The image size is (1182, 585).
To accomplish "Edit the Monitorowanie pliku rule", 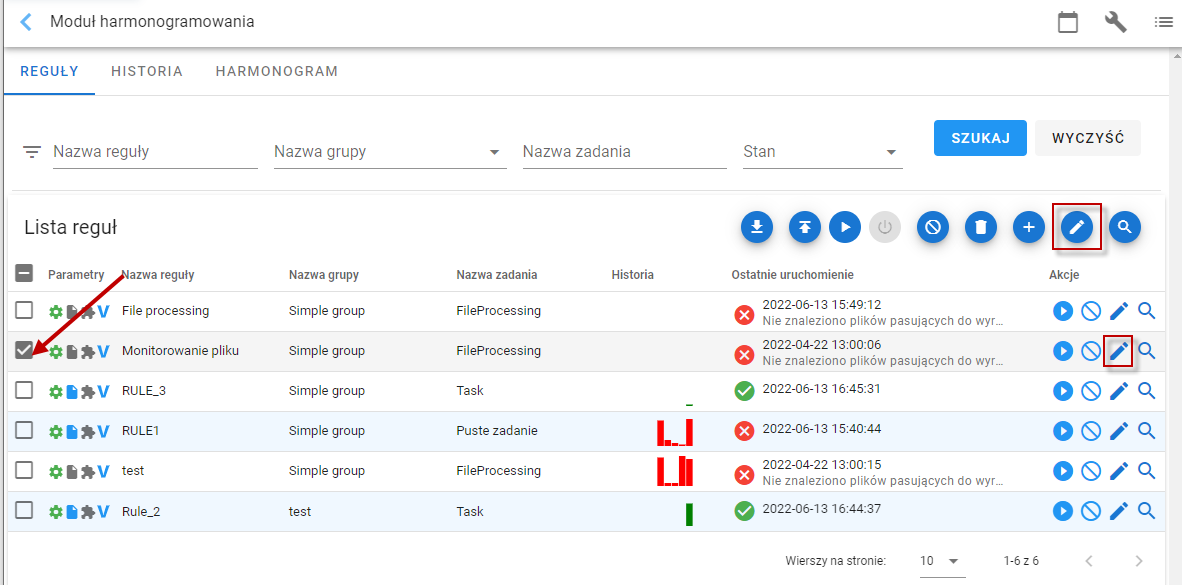I will 1119,351.
